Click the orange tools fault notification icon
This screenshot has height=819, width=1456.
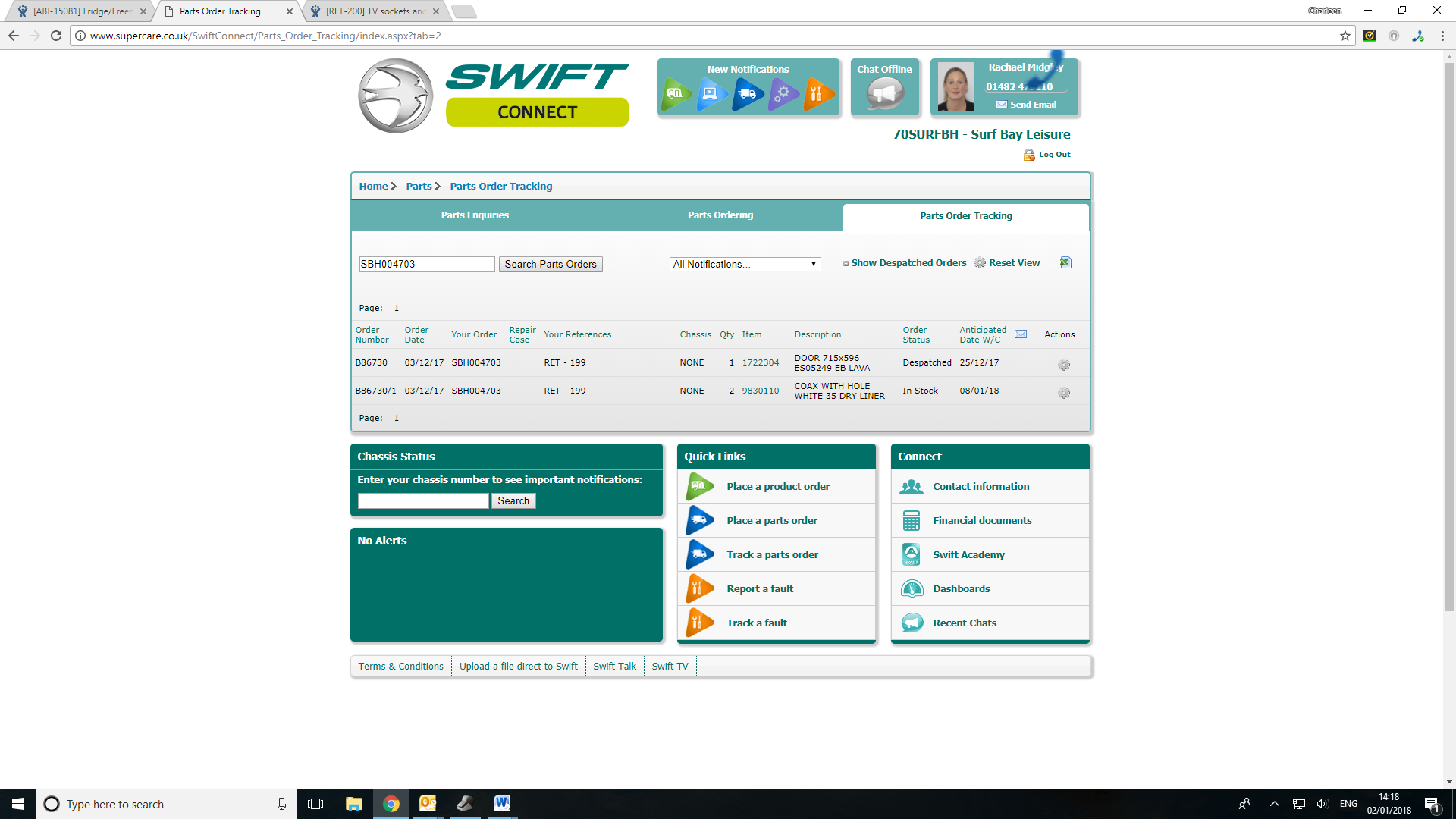[x=818, y=94]
